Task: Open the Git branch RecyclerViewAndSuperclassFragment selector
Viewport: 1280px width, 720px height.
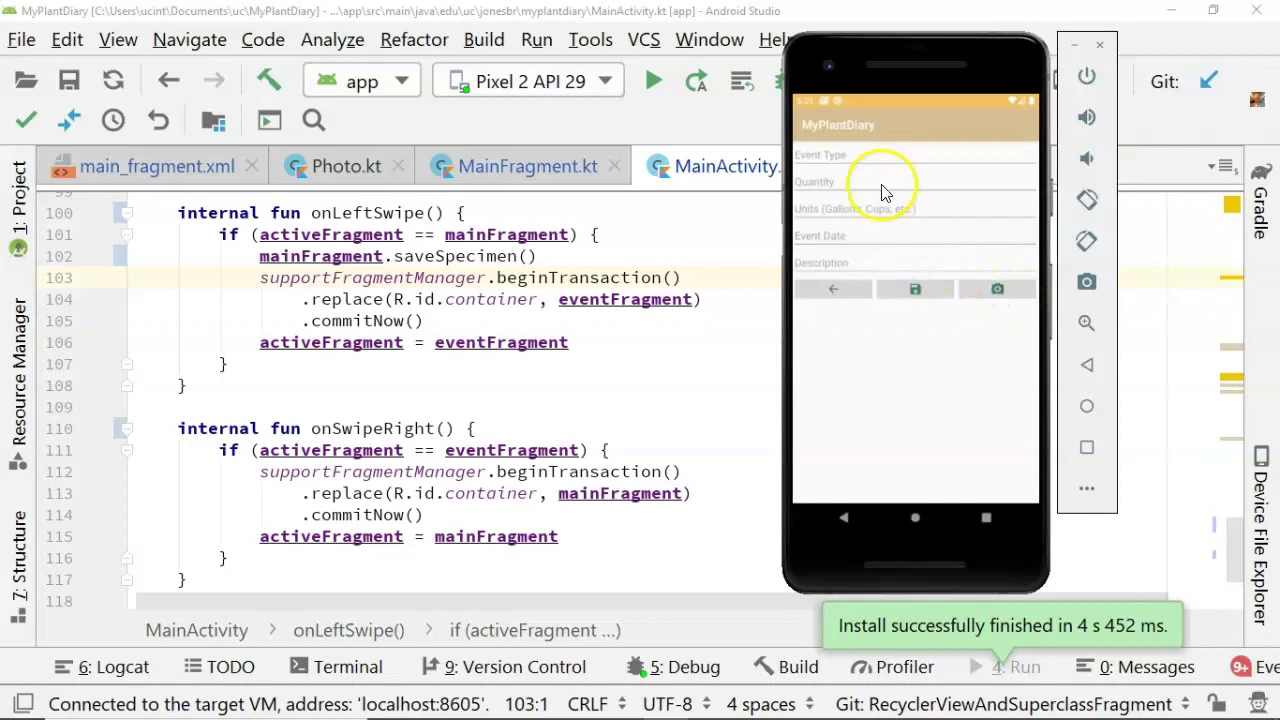Action: point(1015,704)
